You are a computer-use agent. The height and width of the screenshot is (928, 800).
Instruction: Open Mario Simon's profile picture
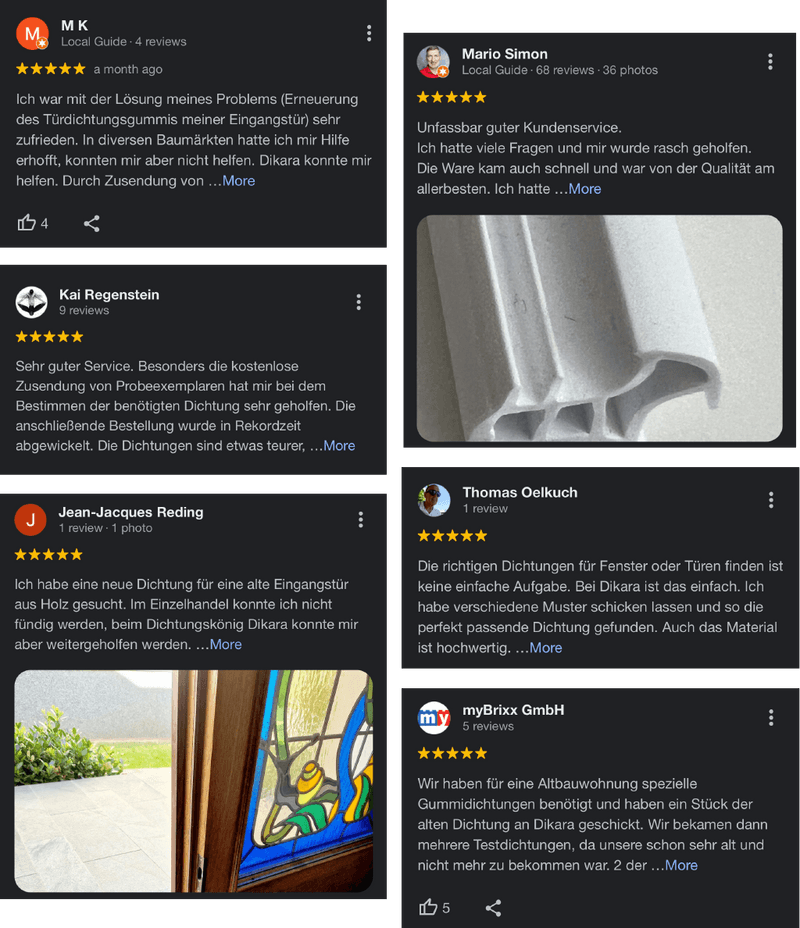[433, 62]
